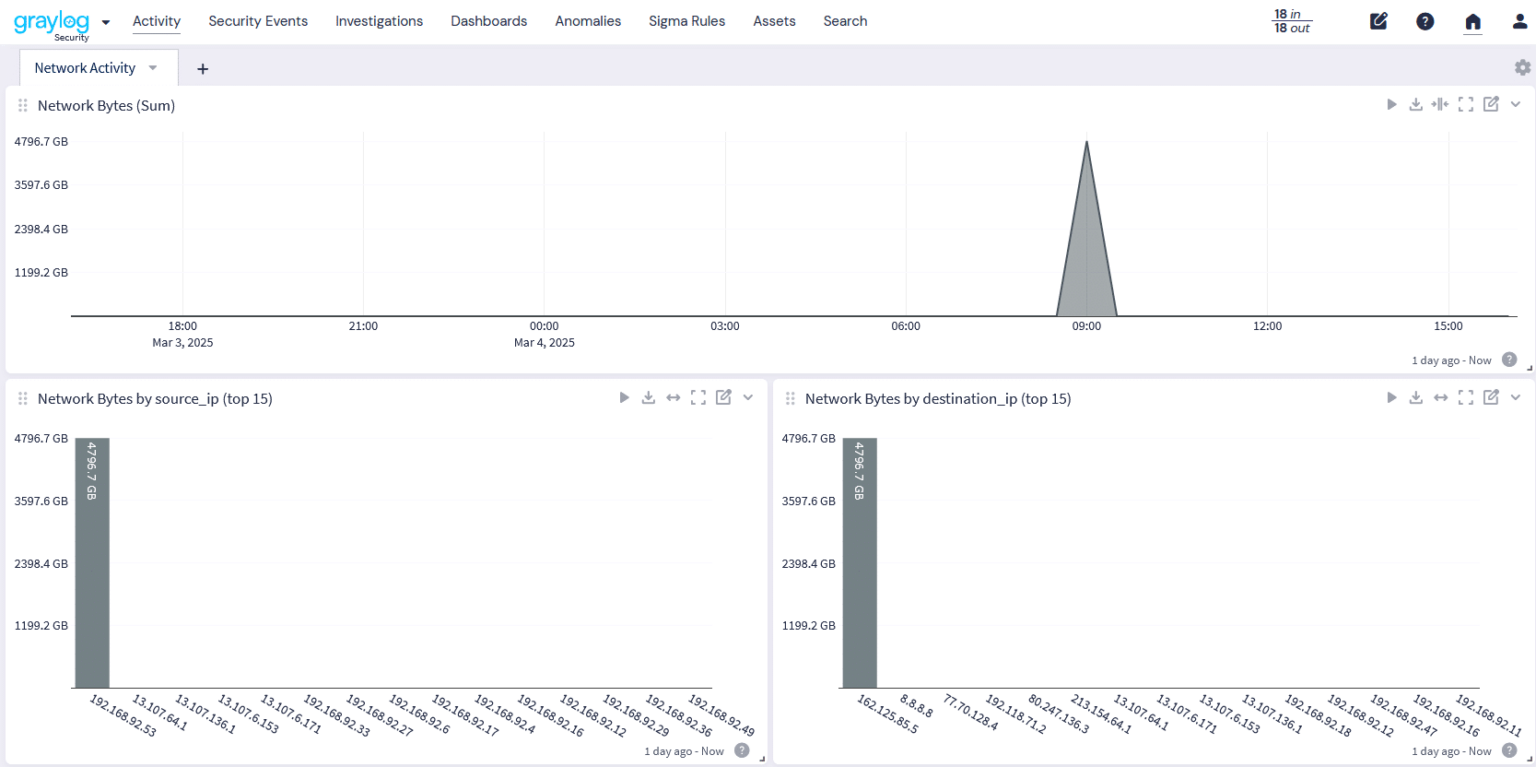Open the Network Activity tab dropdown arrow
This screenshot has width=1536, height=767.
152,67
